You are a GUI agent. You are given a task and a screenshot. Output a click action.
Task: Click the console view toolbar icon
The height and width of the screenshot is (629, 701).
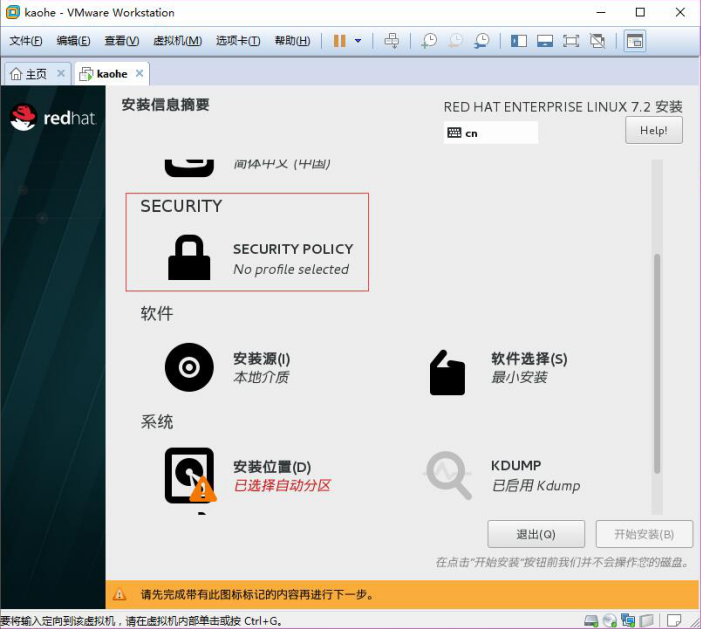coord(635,41)
